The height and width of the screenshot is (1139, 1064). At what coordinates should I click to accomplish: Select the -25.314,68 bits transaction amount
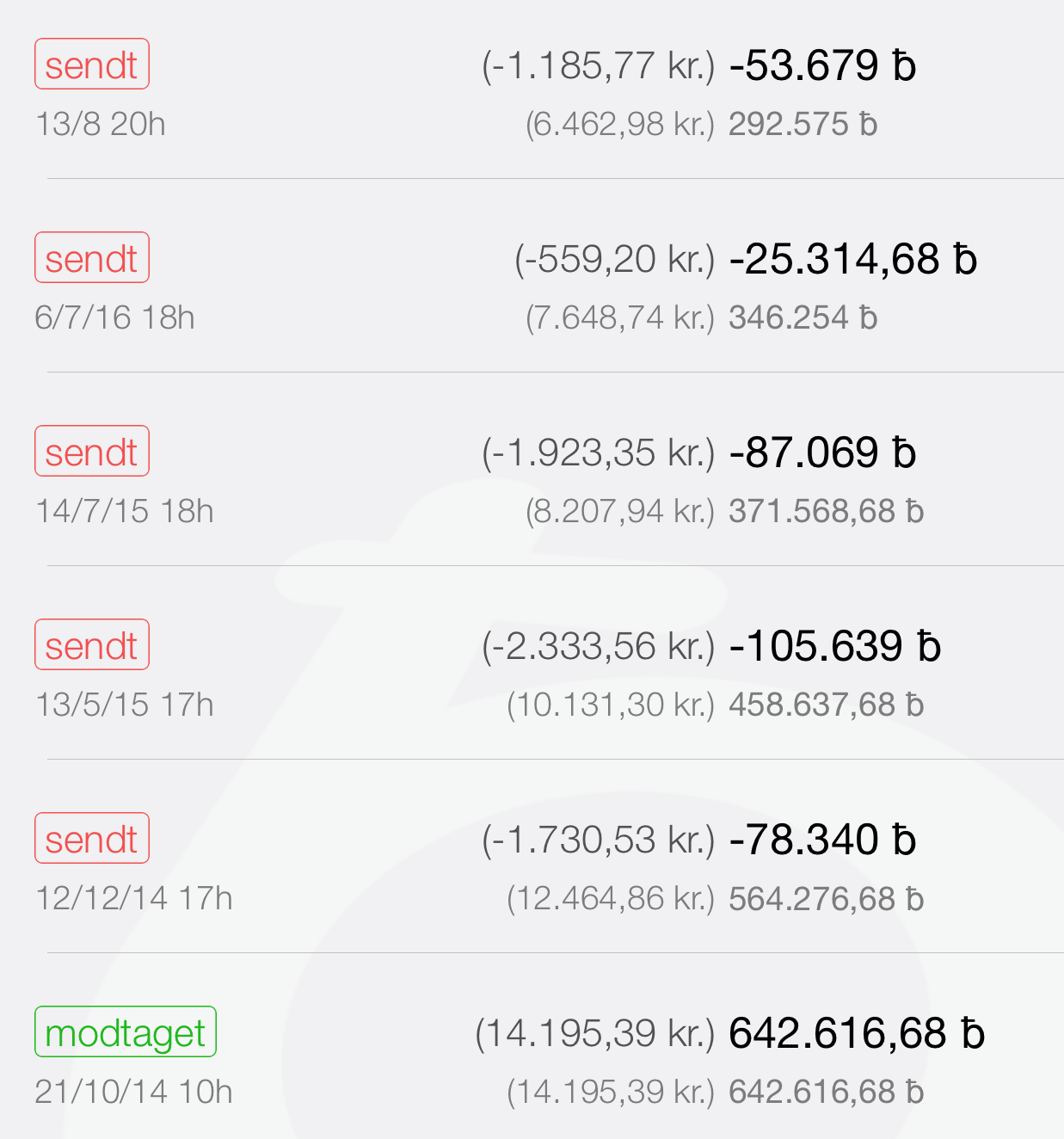[x=852, y=260]
